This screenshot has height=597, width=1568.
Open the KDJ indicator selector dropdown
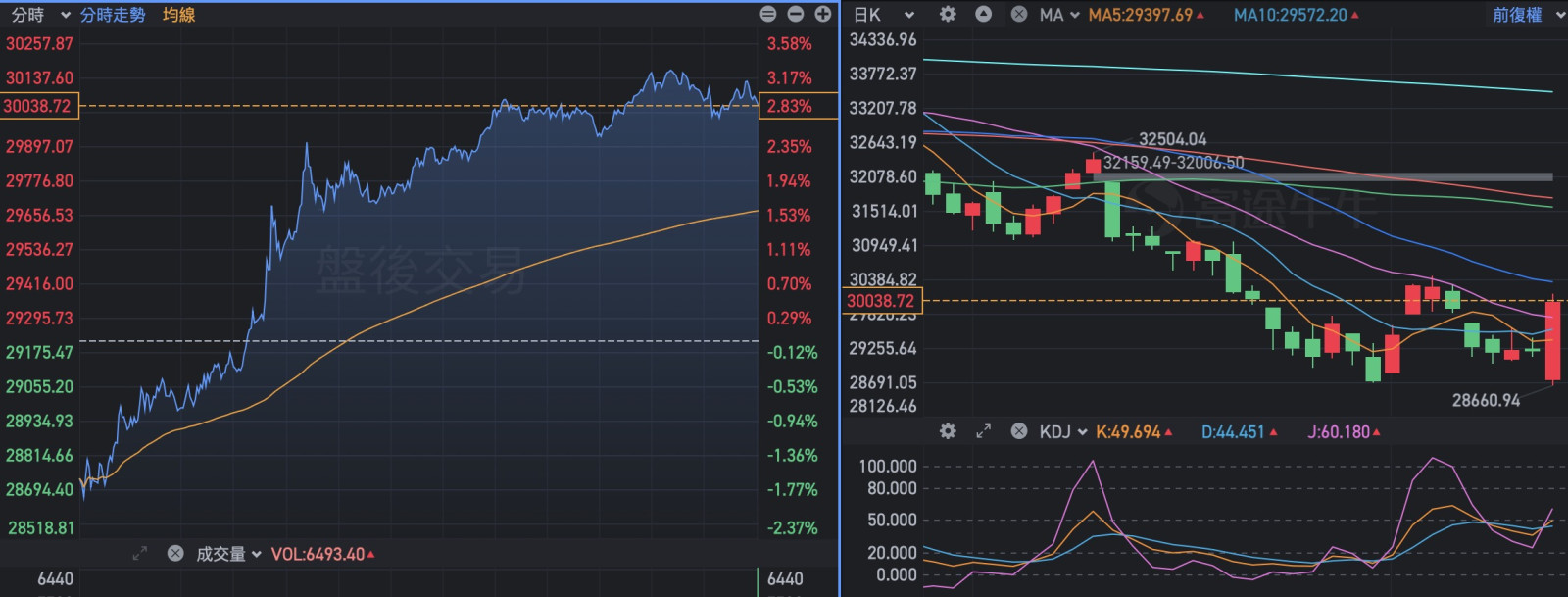click(1063, 431)
